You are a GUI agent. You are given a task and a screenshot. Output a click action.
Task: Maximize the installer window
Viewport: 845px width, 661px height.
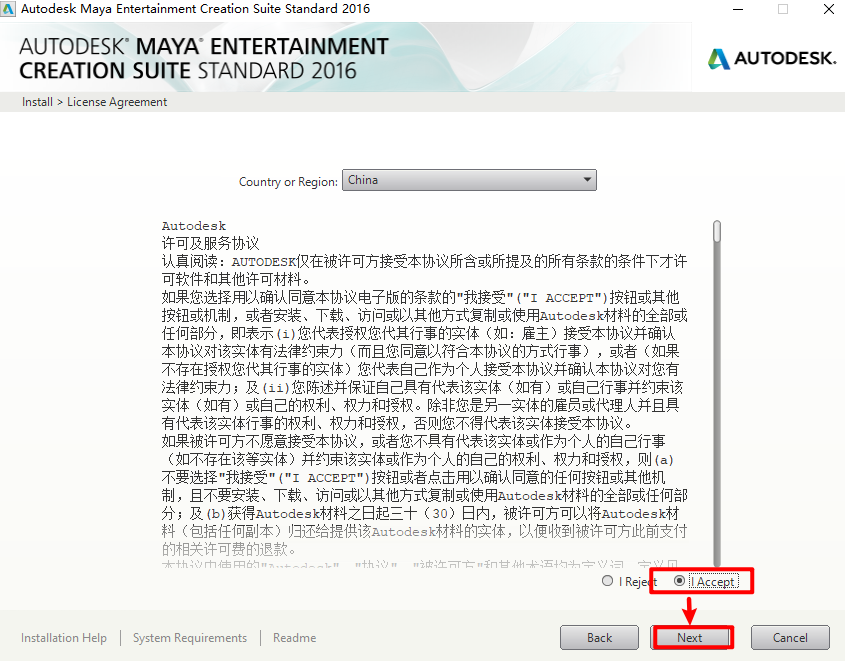tap(782, 9)
